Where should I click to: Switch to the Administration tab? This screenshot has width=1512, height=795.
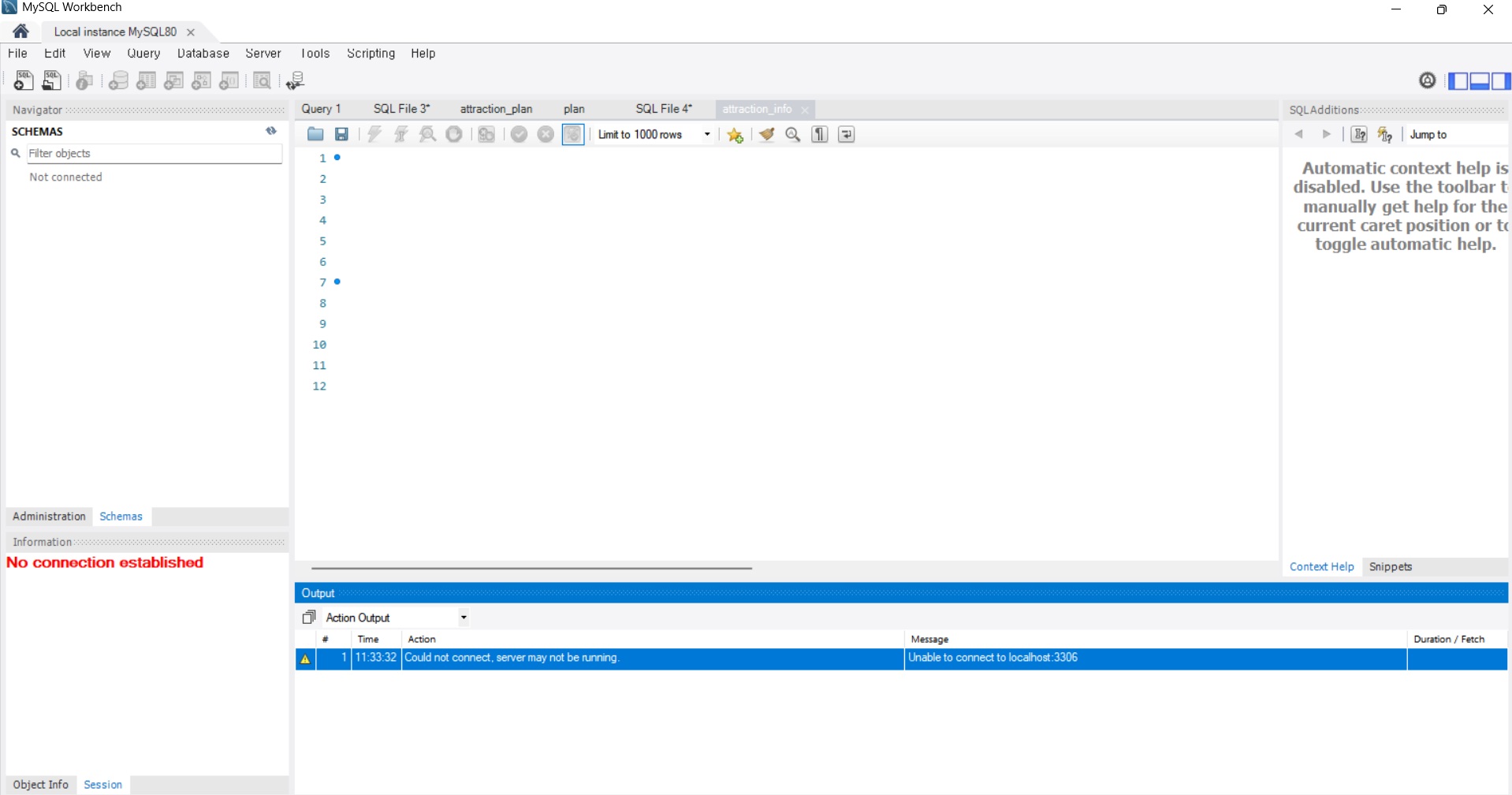(x=49, y=517)
